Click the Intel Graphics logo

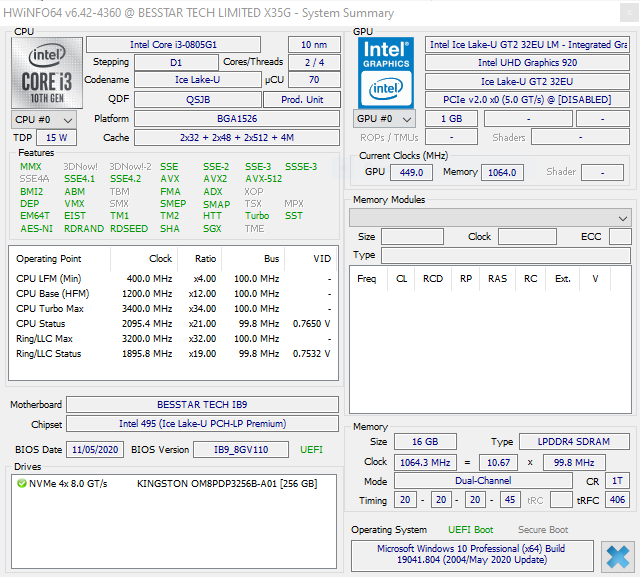(x=387, y=72)
